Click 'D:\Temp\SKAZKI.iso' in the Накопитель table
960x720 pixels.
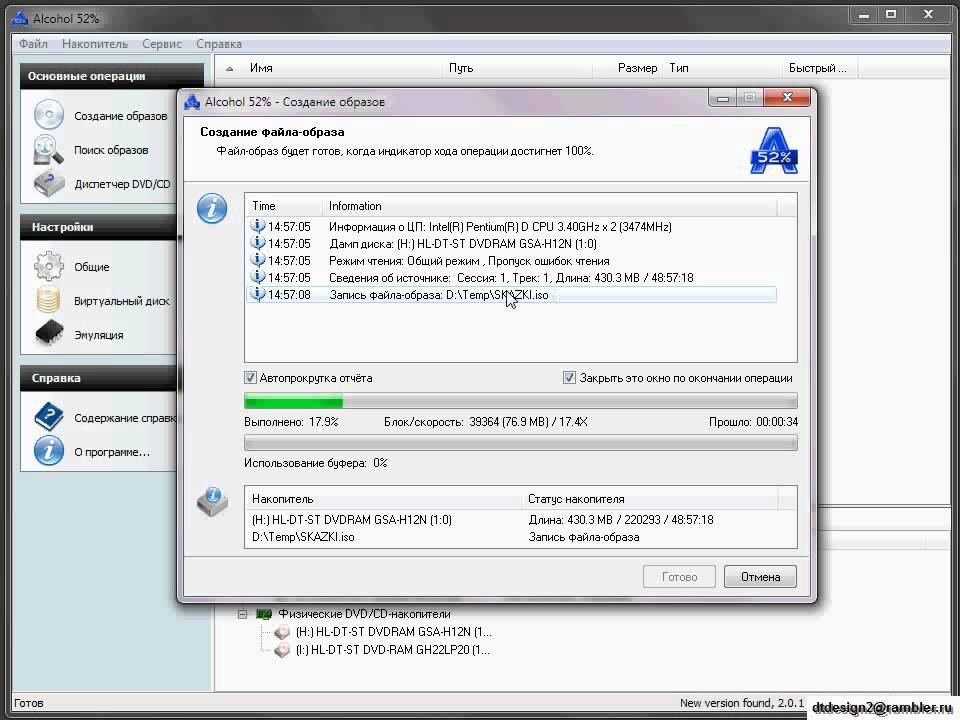pyautogui.click(x=303, y=537)
